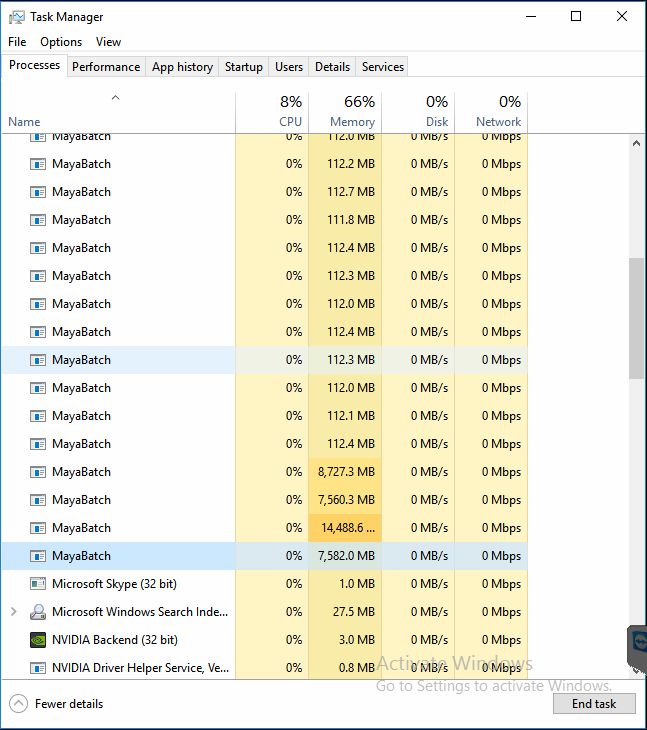Click the MayaBatch icon in the 14,488.6 row
Image resolution: width=647 pixels, height=730 pixels.
(x=38, y=528)
